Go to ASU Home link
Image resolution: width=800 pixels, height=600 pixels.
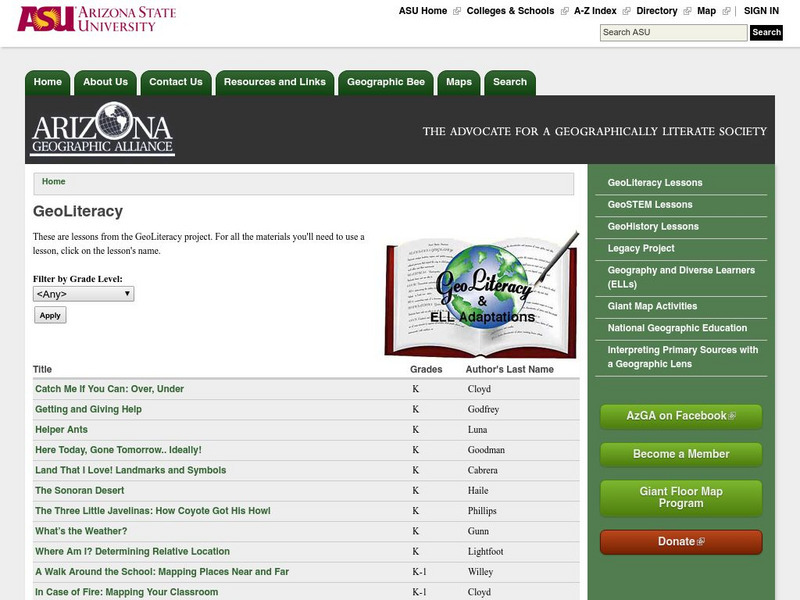pos(422,11)
